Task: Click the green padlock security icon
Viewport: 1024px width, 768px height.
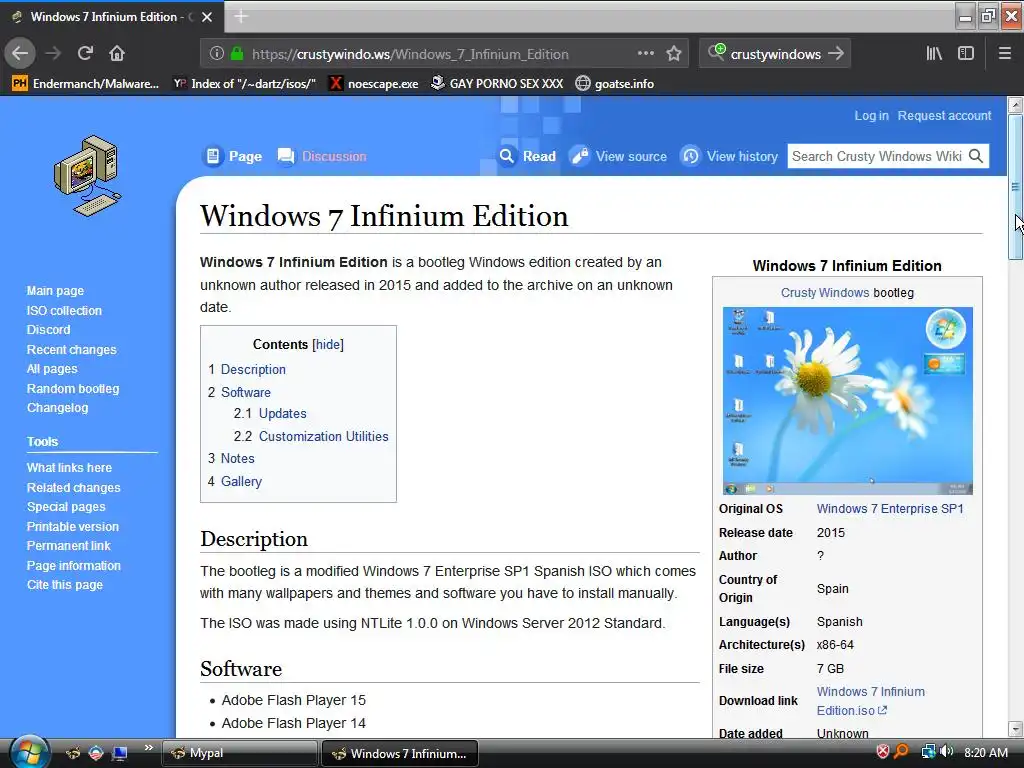Action: [237, 54]
